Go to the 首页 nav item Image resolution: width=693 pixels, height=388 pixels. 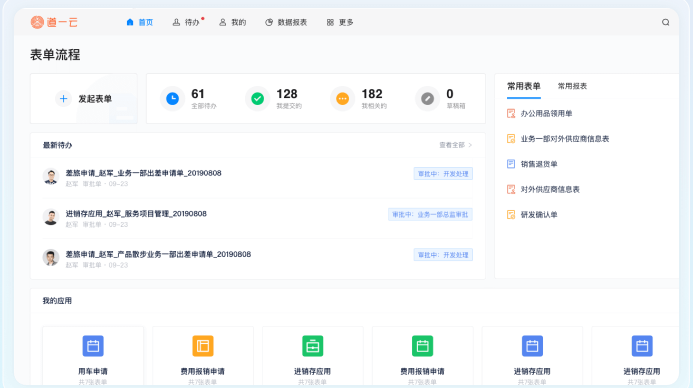pyautogui.click(x=140, y=22)
